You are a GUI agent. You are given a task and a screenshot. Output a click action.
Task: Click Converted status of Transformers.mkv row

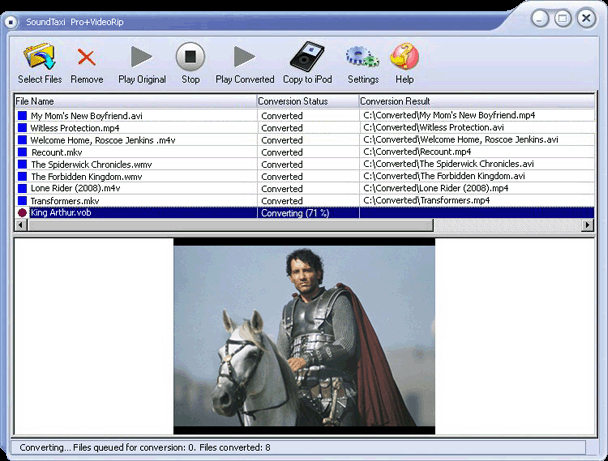point(282,201)
